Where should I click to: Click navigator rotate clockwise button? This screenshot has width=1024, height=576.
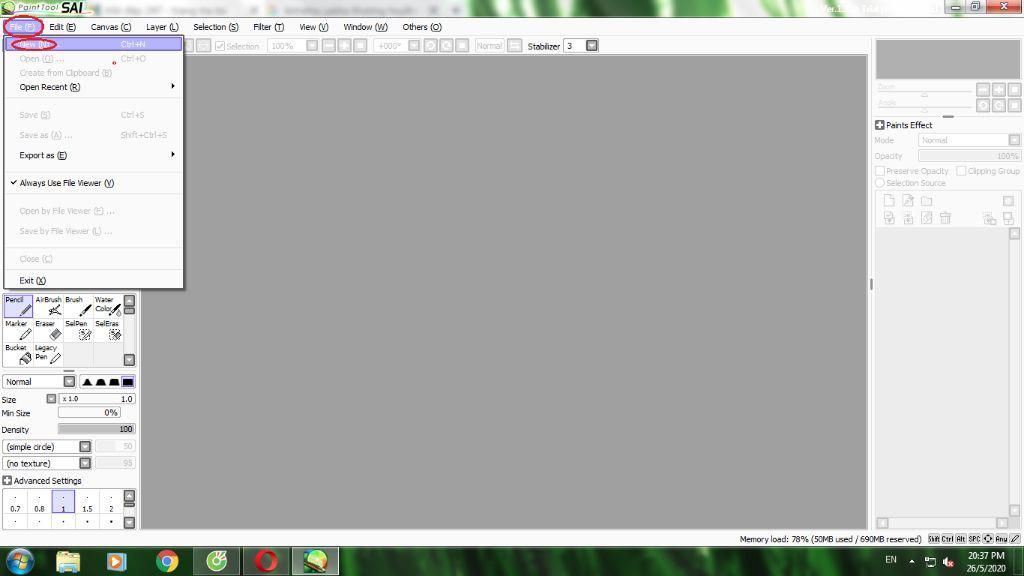(999, 105)
